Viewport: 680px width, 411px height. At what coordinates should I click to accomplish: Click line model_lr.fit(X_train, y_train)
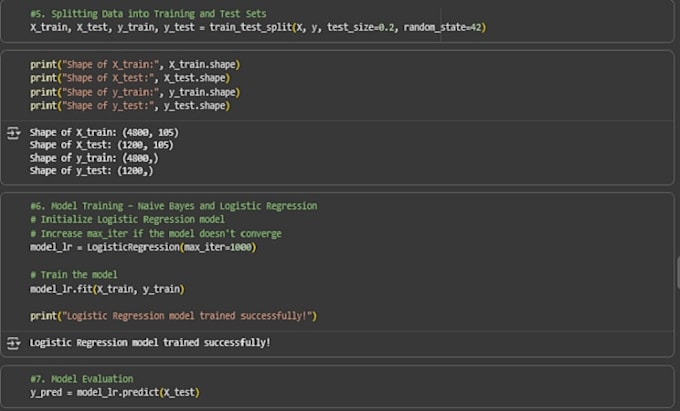(107, 289)
